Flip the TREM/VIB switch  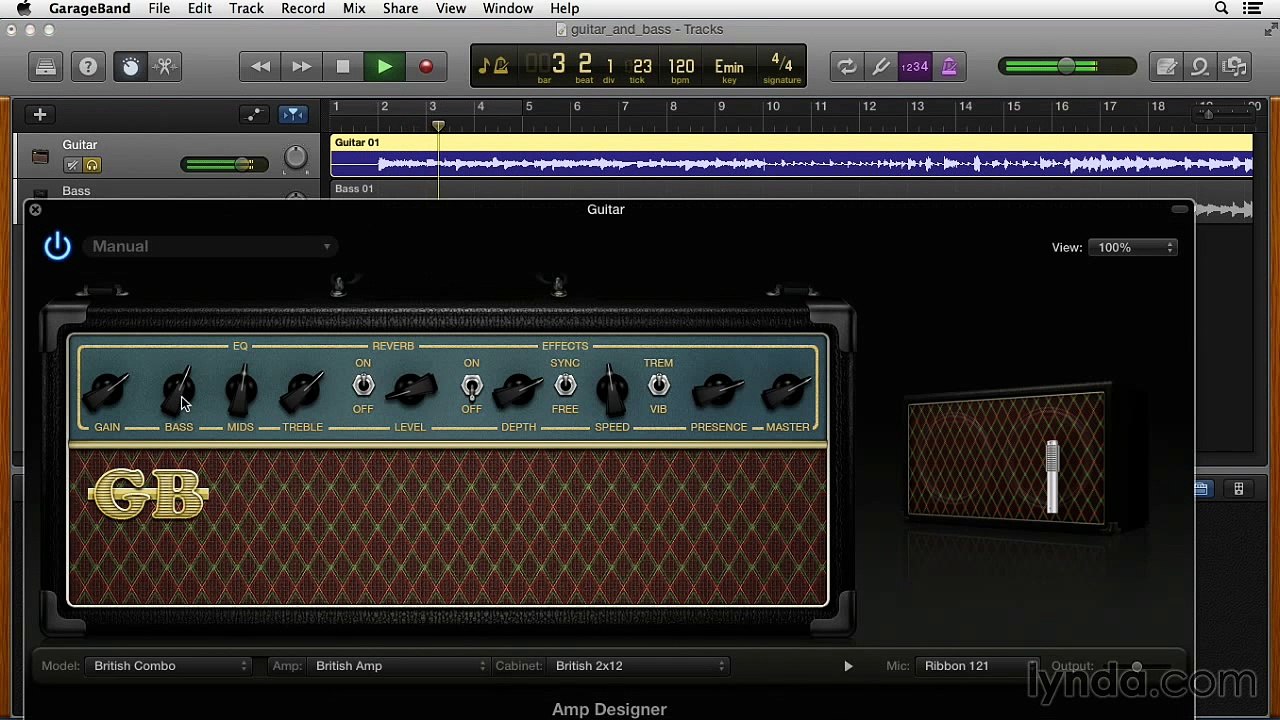pyautogui.click(x=658, y=386)
